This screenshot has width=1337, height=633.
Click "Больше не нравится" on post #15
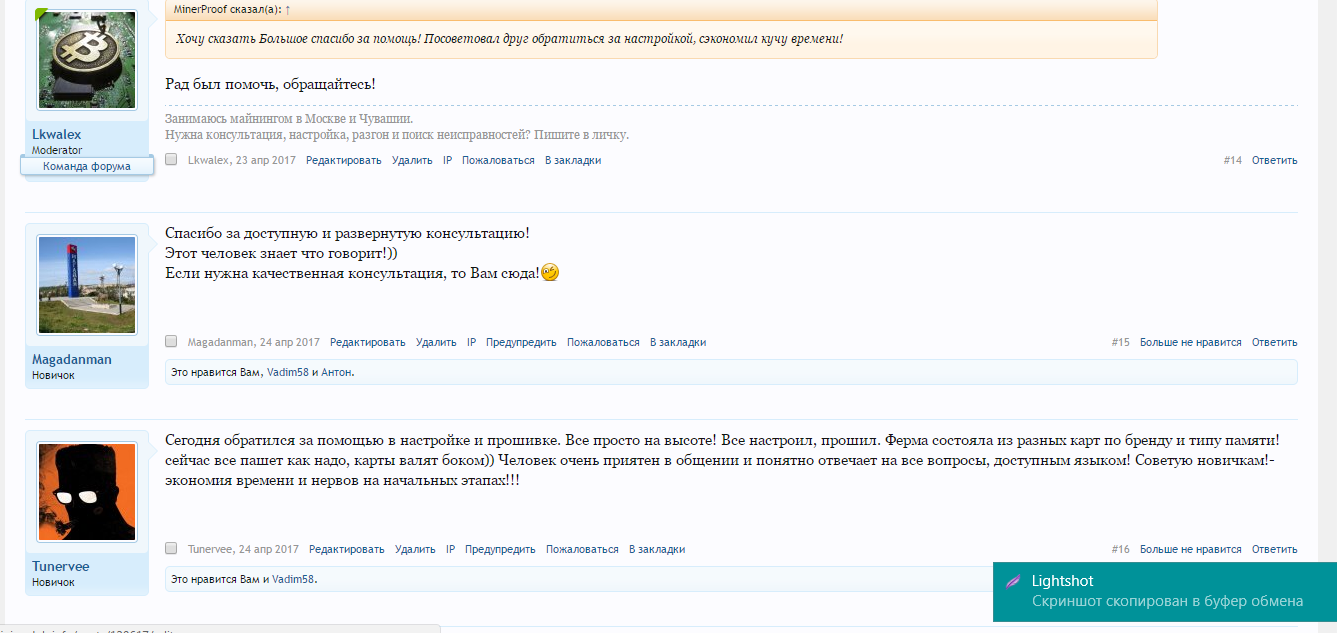point(1190,342)
